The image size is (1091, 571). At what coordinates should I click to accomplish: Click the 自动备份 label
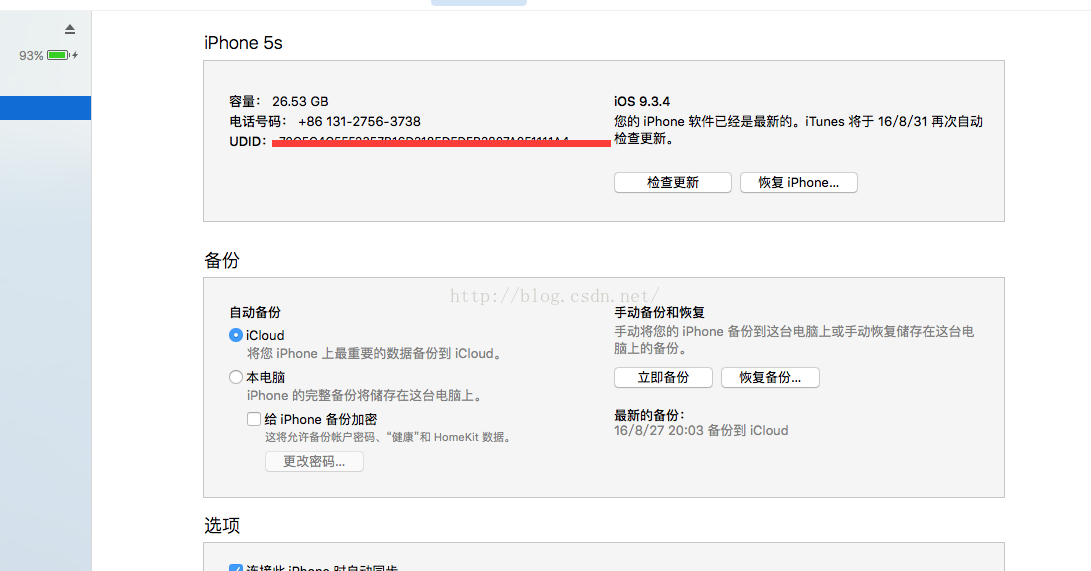(255, 313)
